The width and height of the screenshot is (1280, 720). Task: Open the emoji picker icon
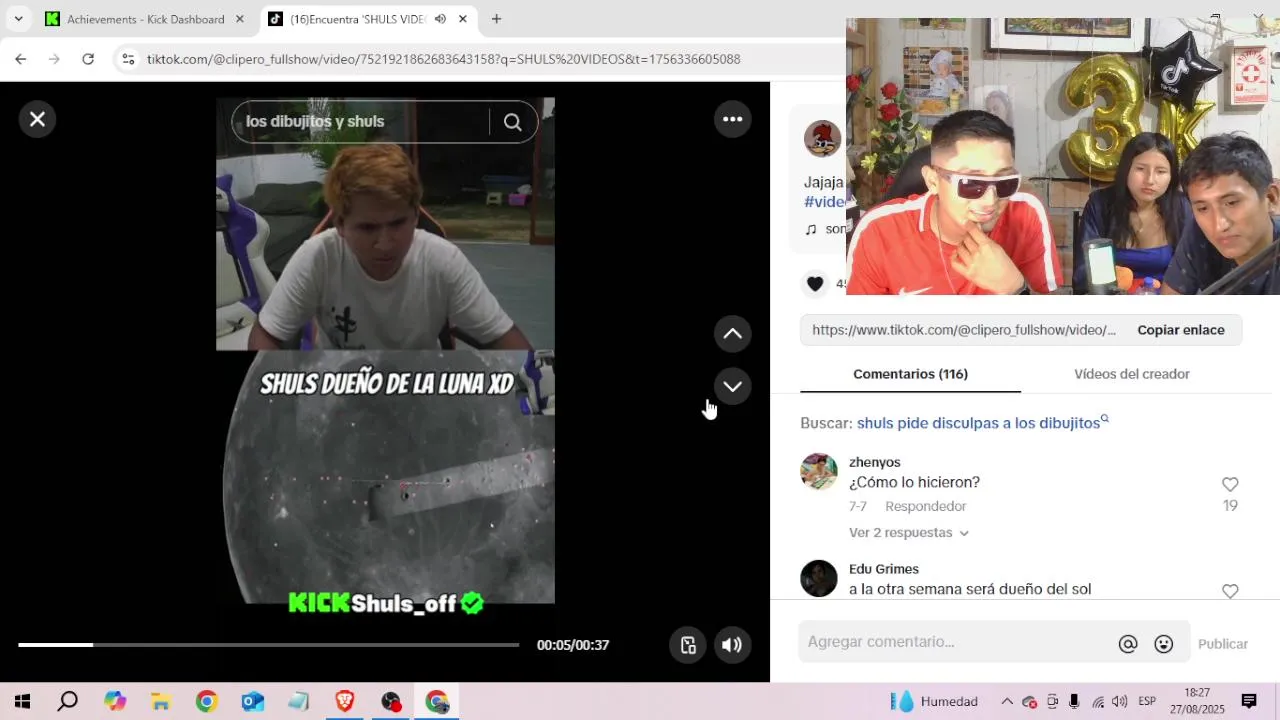point(1164,644)
